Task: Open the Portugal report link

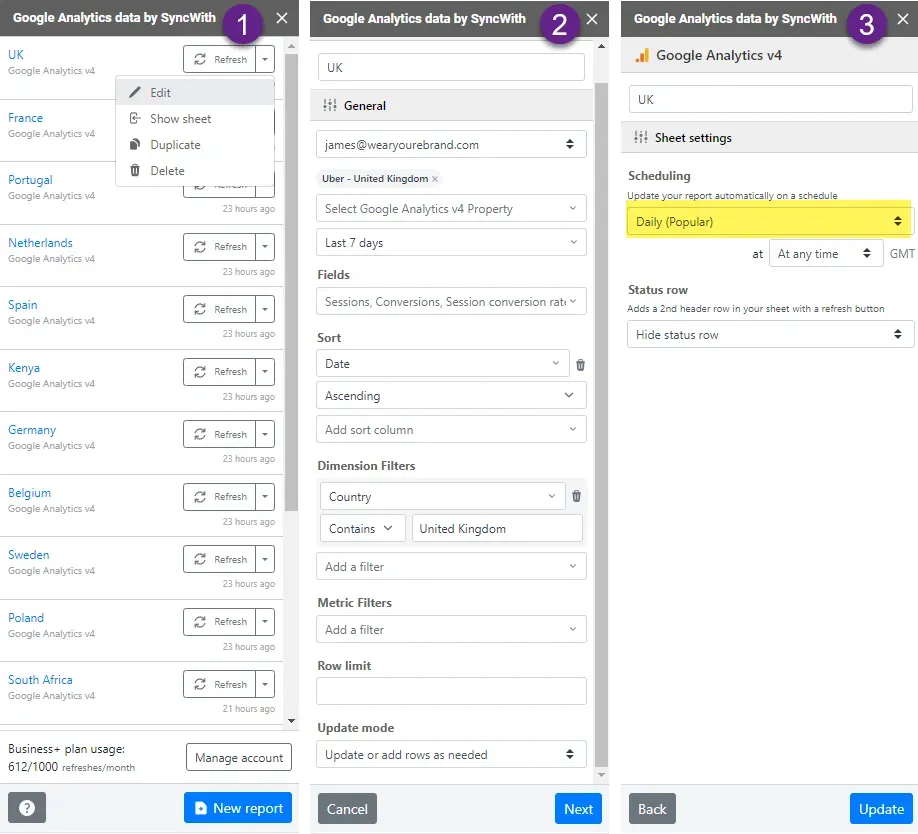Action: pos(30,180)
